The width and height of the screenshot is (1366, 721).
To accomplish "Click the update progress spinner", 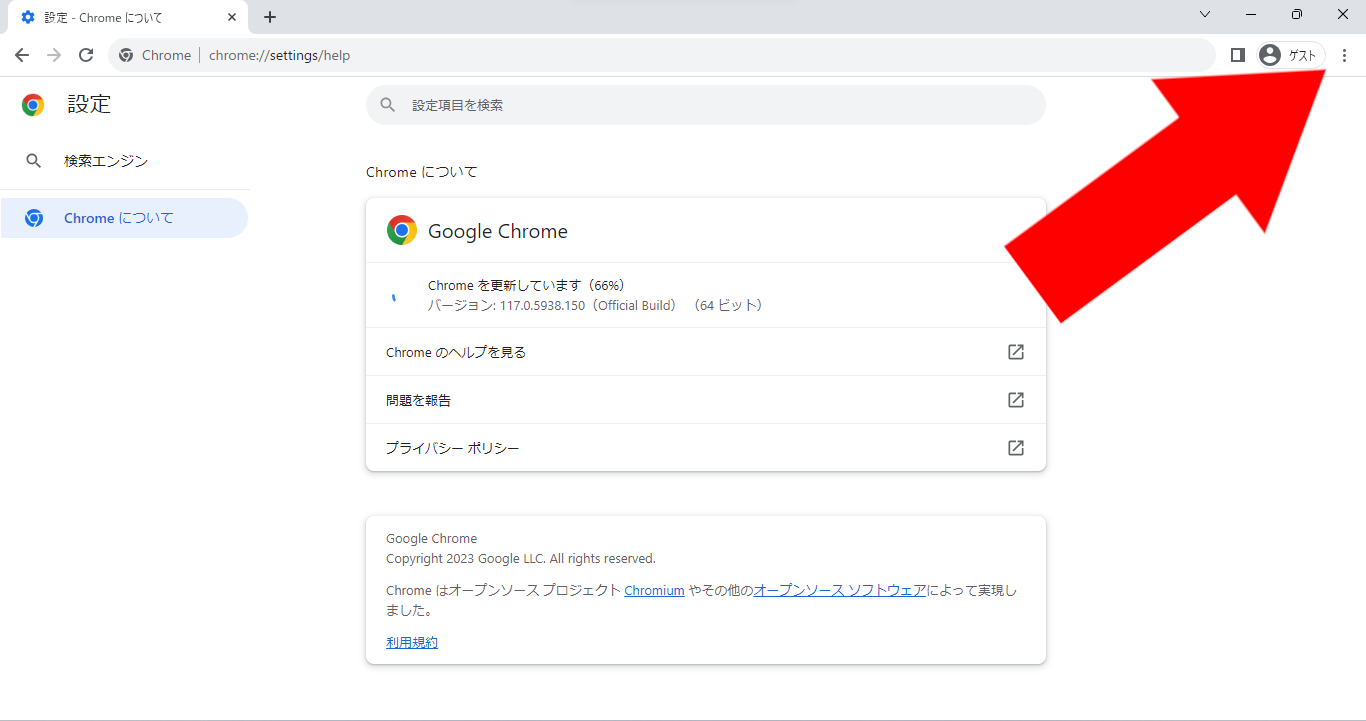I will coord(394,296).
